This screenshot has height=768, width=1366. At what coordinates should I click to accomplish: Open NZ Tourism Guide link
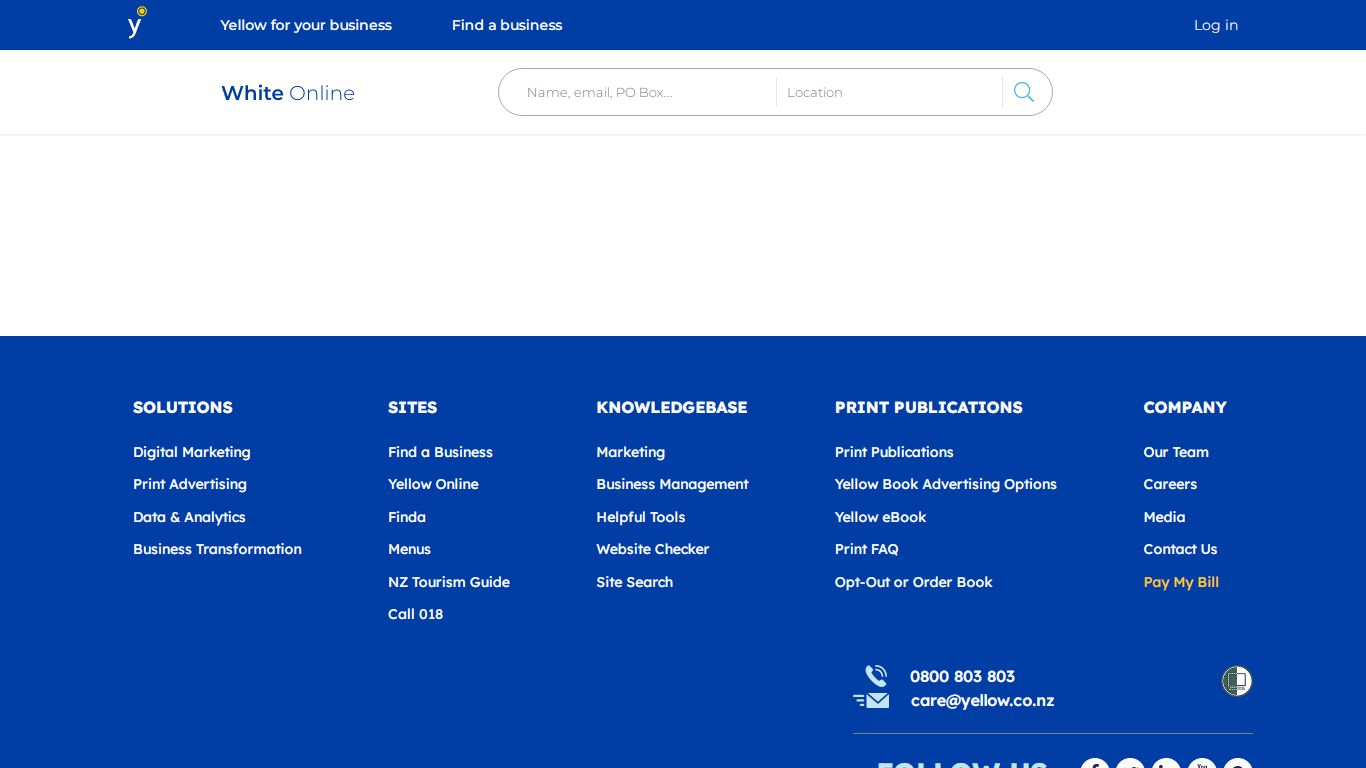pyautogui.click(x=449, y=582)
